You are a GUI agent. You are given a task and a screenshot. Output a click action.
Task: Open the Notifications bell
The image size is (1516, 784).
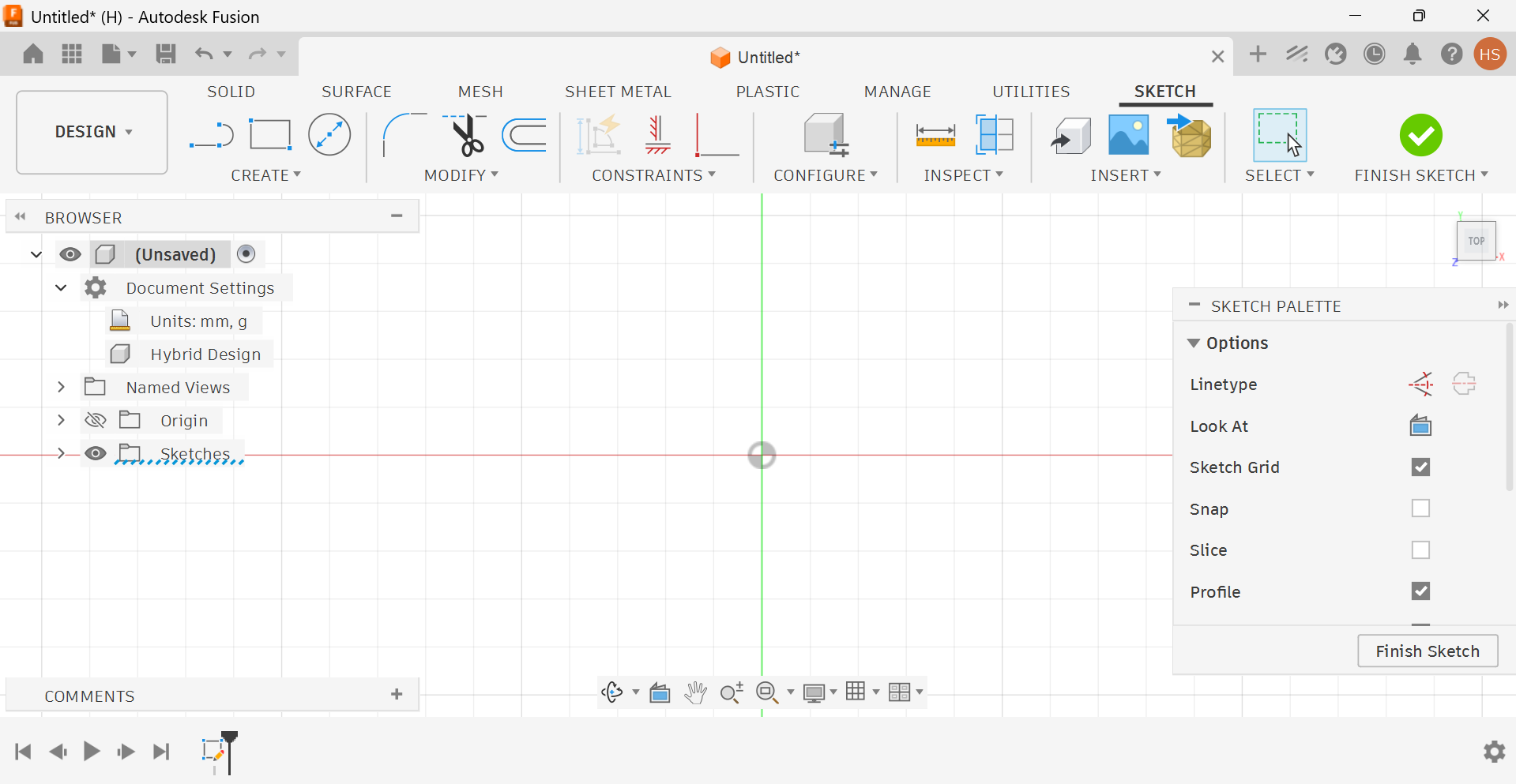[1413, 54]
